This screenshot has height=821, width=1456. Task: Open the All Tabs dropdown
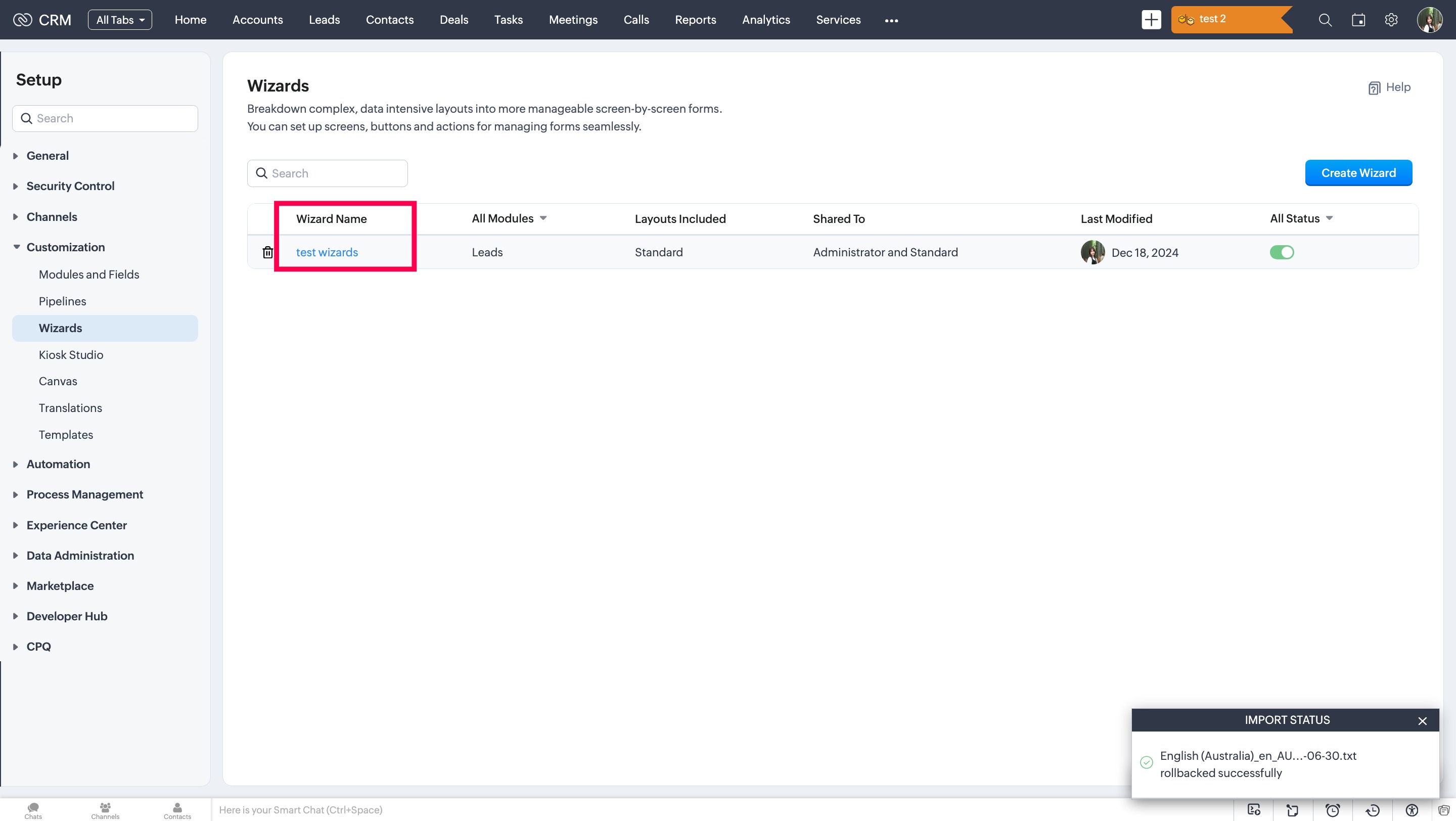tap(120, 20)
